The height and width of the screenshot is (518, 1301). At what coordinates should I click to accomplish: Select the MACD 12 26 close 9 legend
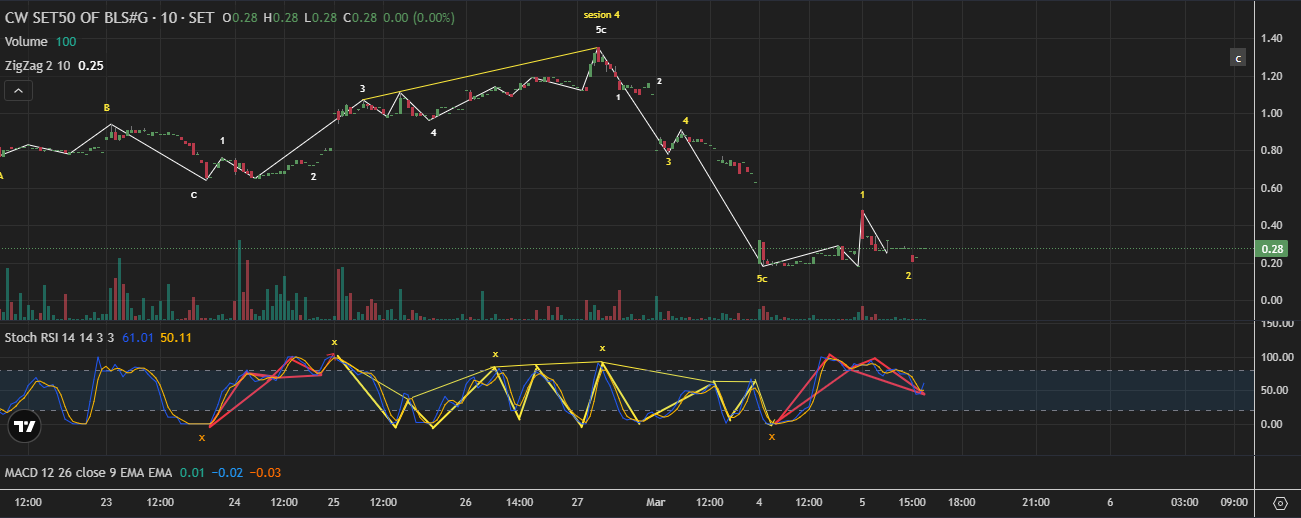(88, 472)
